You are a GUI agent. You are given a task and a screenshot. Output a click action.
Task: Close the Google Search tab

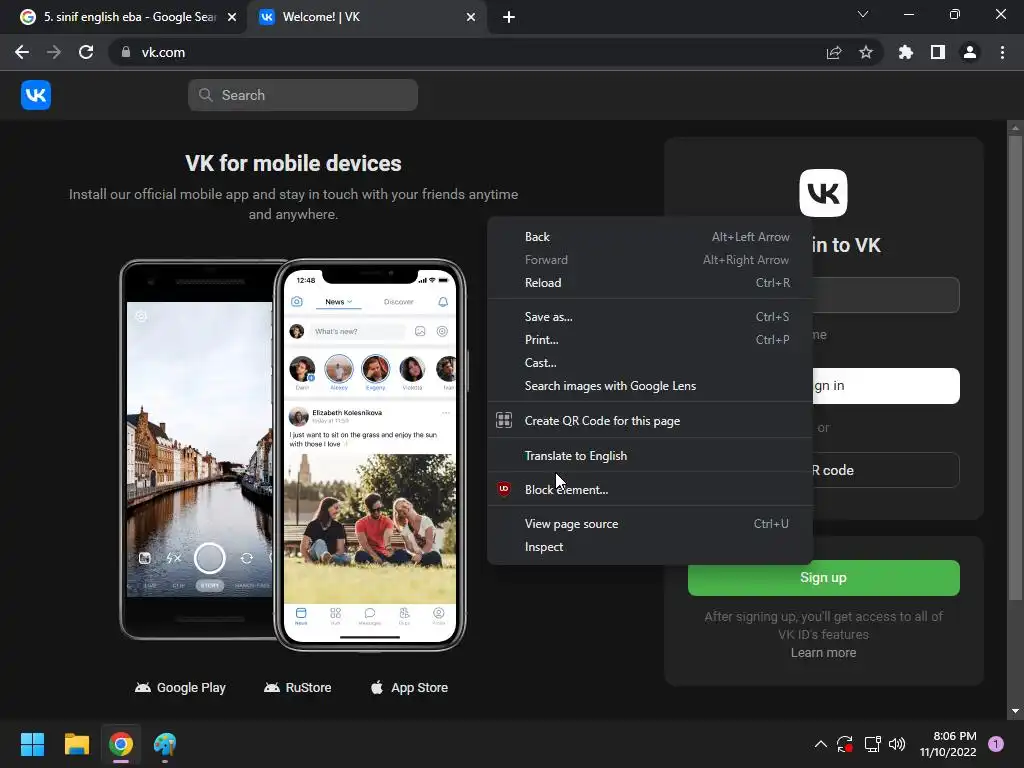232,17
